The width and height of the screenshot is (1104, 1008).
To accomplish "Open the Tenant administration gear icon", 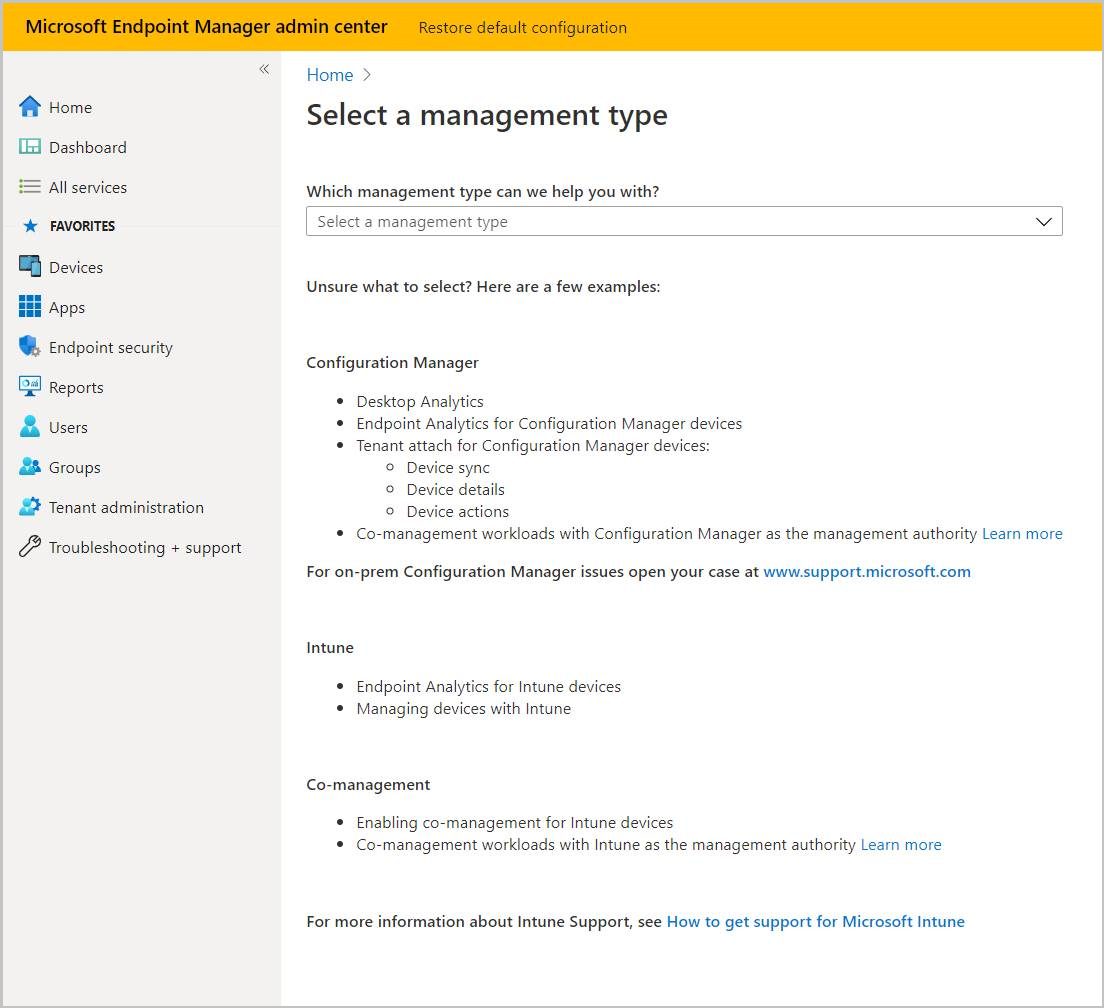I will pyautogui.click(x=30, y=507).
